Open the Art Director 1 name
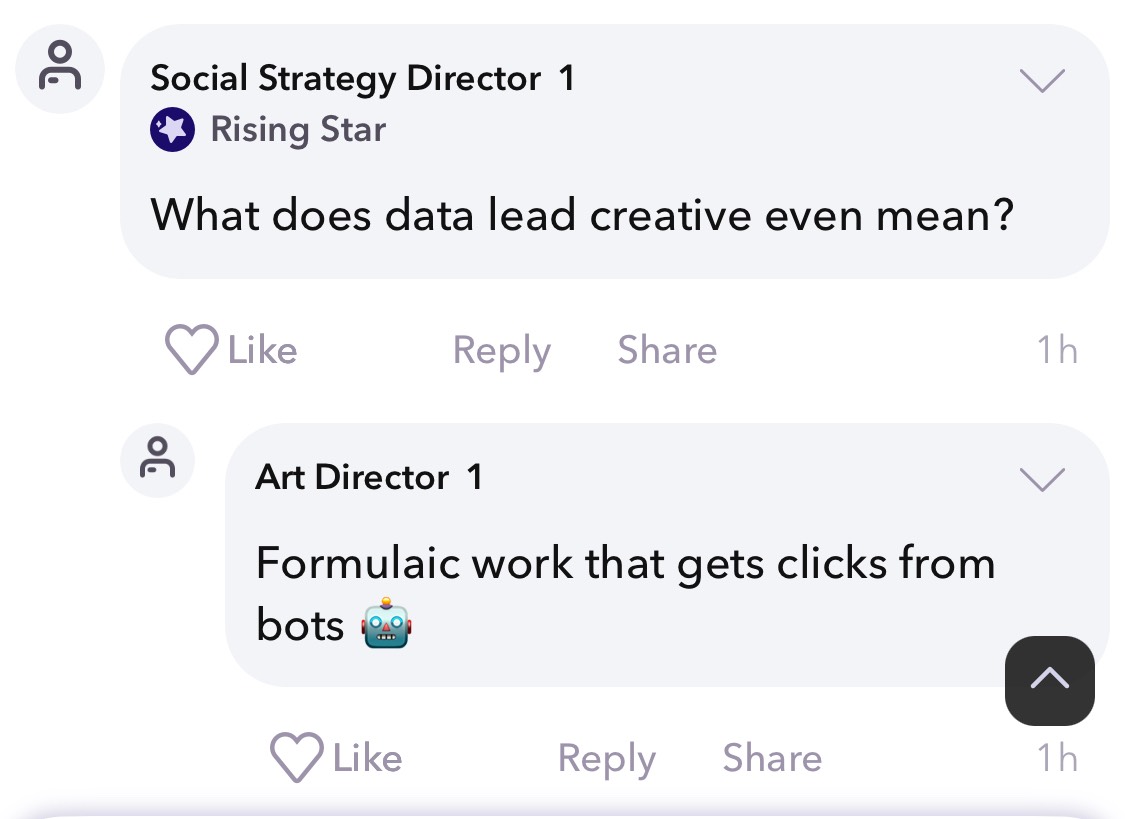1125x819 pixels. [x=369, y=477]
